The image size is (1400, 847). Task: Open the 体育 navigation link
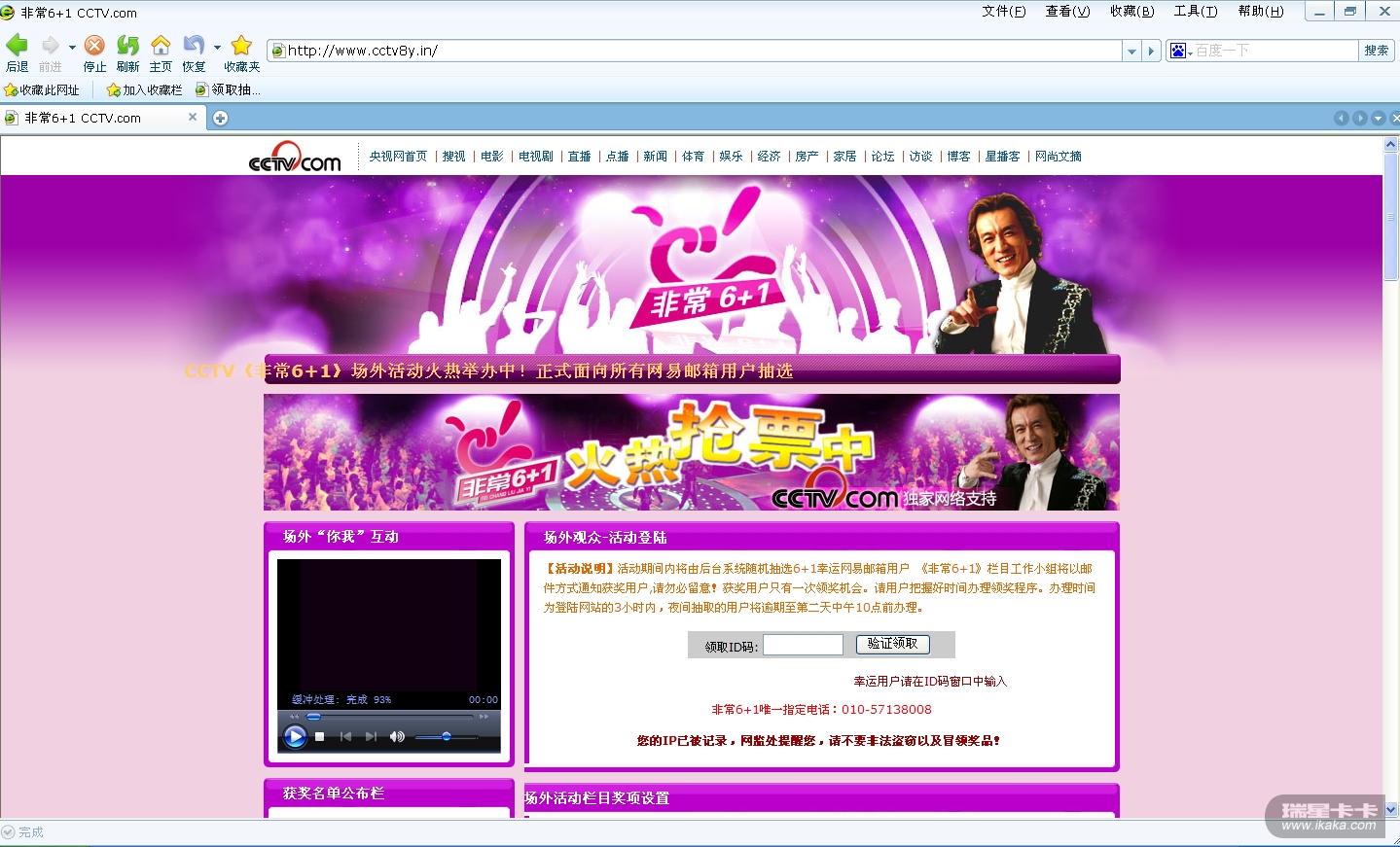tap(694, 157)
